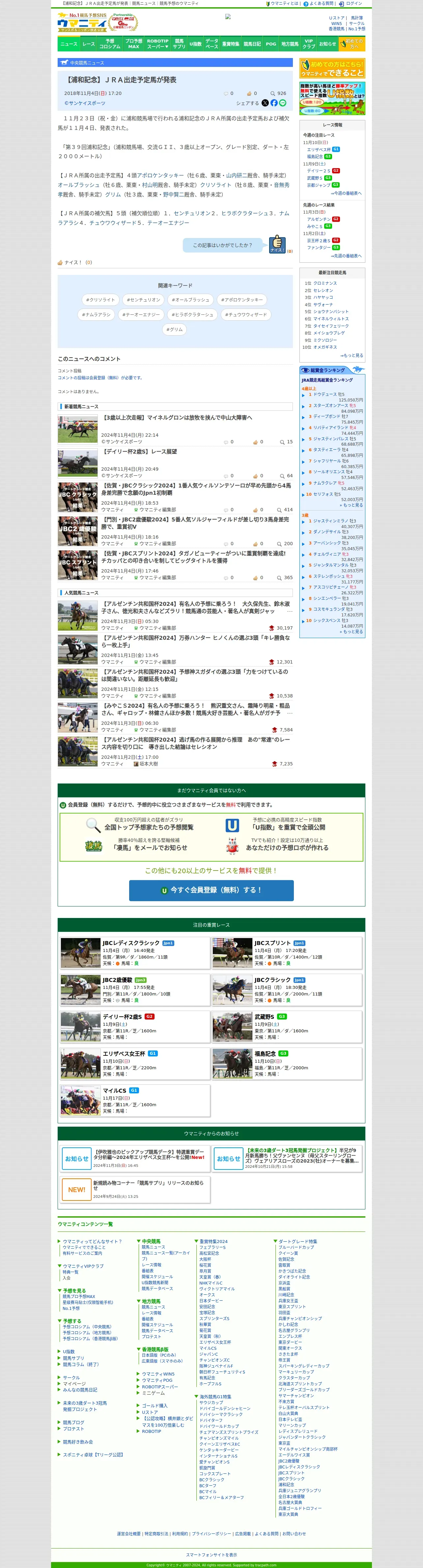
Task: Click the thumbs-up icon next to ナイス！(0)
Action: [x=60, y=262]
